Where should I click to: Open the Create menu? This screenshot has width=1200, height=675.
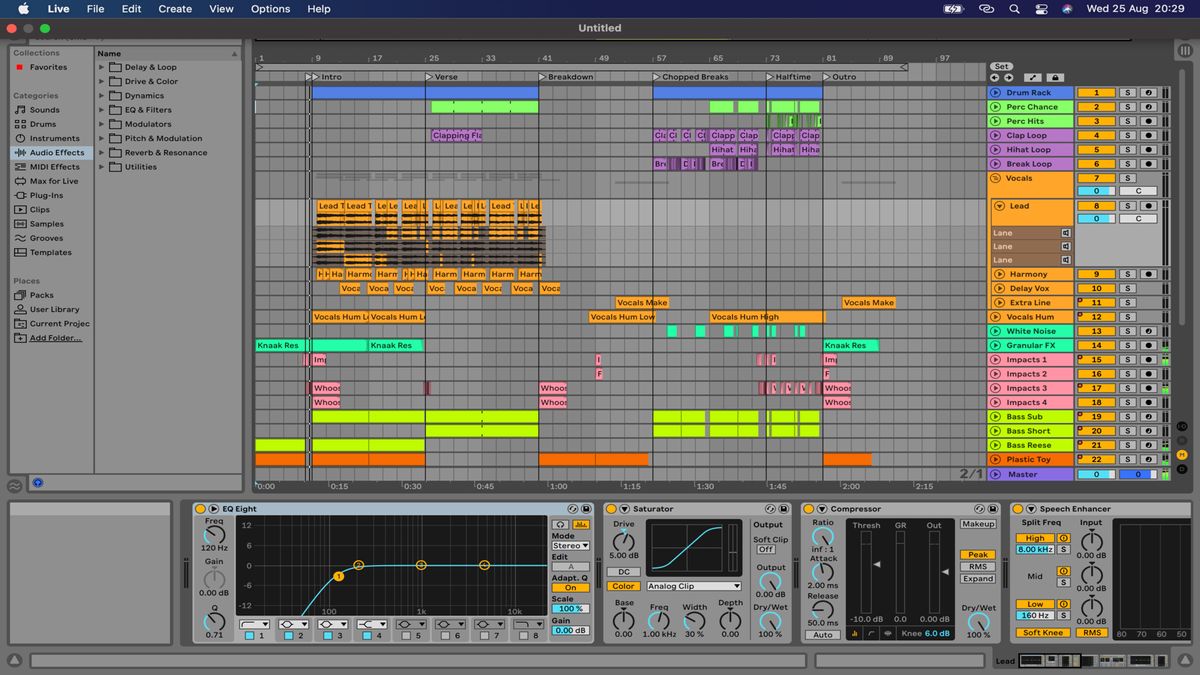175,8
